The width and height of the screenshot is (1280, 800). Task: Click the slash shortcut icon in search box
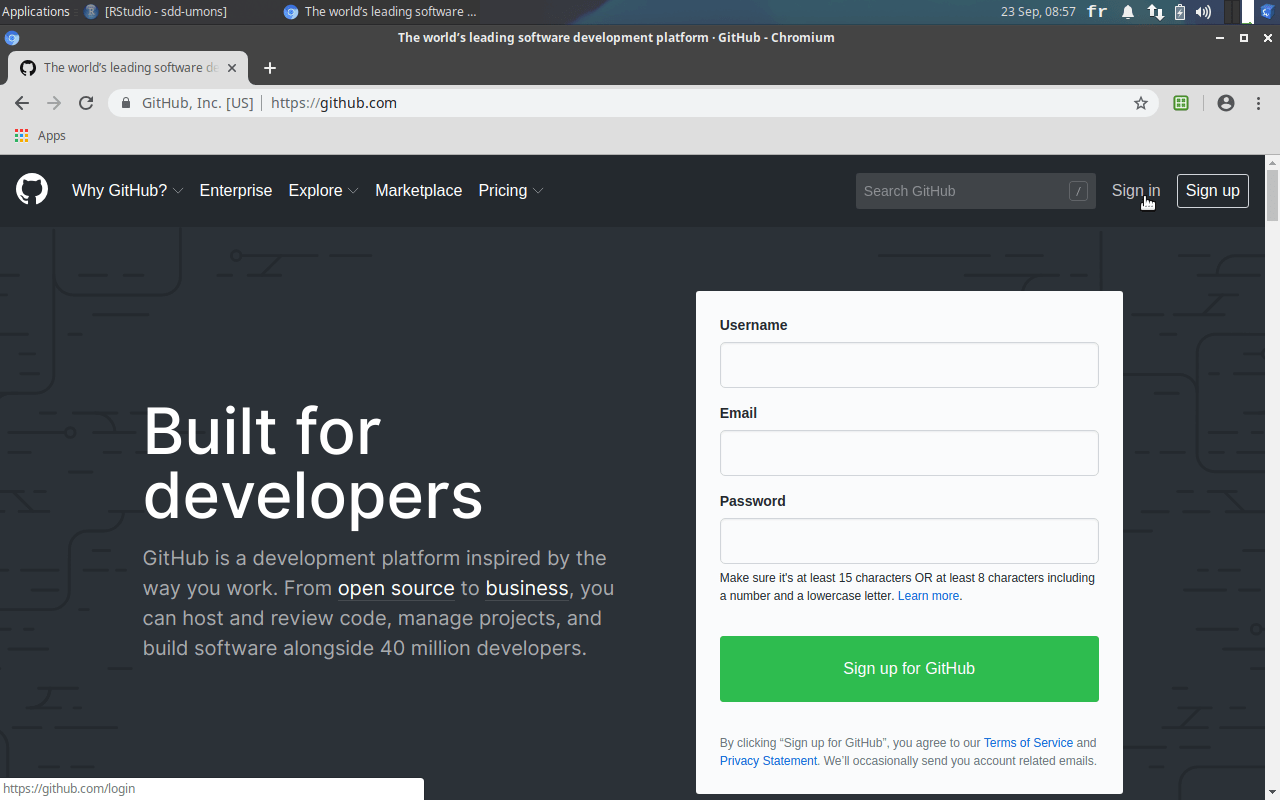[x=1078, y=191]
